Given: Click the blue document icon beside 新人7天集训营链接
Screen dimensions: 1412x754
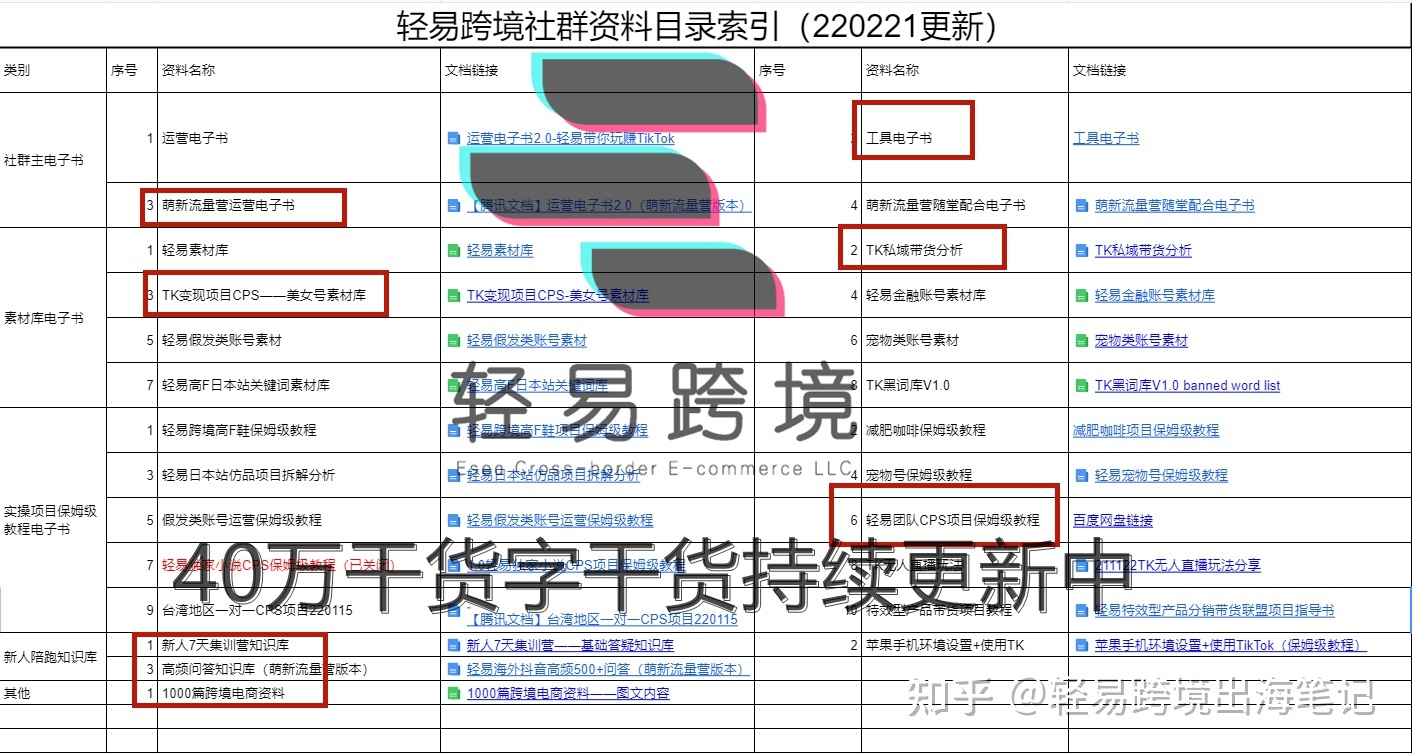Looking at the screenshot, I should (455, 645).
